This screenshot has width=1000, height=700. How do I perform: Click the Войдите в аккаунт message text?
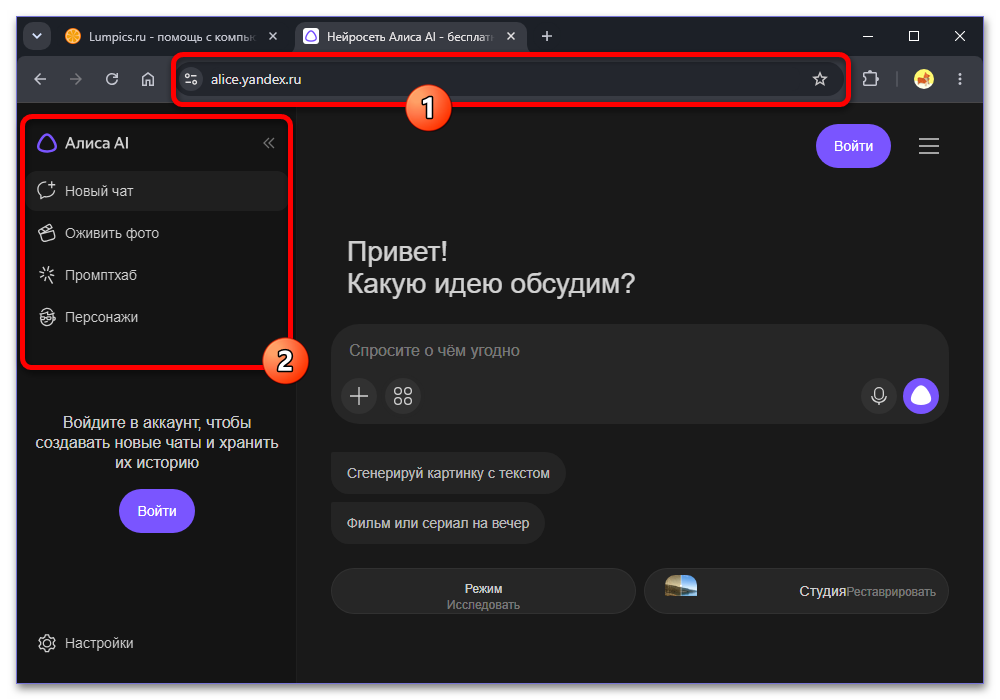pyautogui.click(x=157, y=442)
